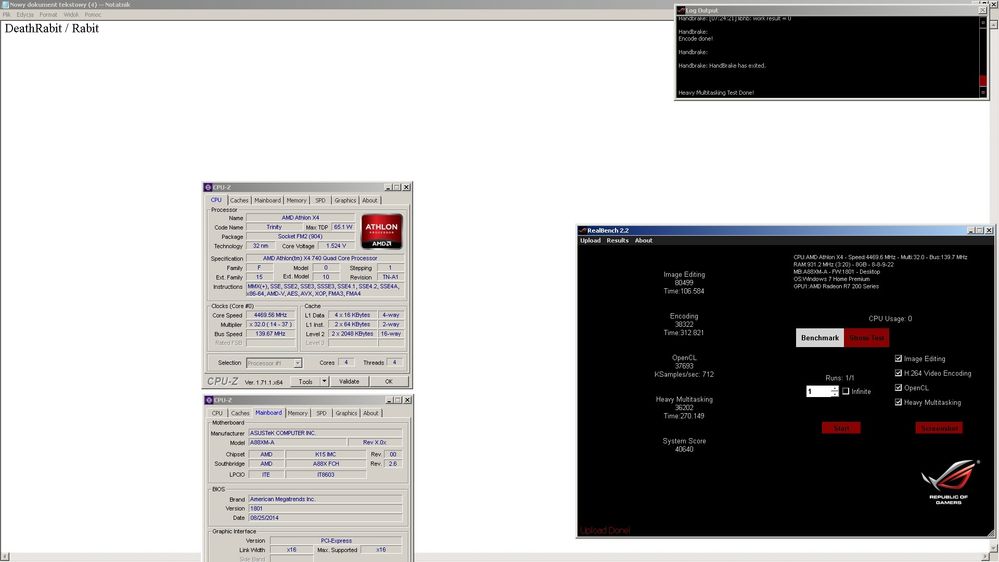
Task: Select the Graphics tab in lower CPU-Z window
Action: pyautogui.click(x=347, y=413)
